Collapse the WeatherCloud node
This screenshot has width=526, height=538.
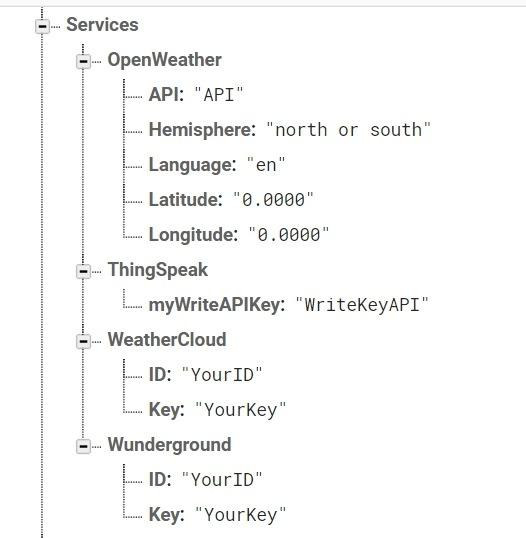pyautogui.click(x=83, y=341)
